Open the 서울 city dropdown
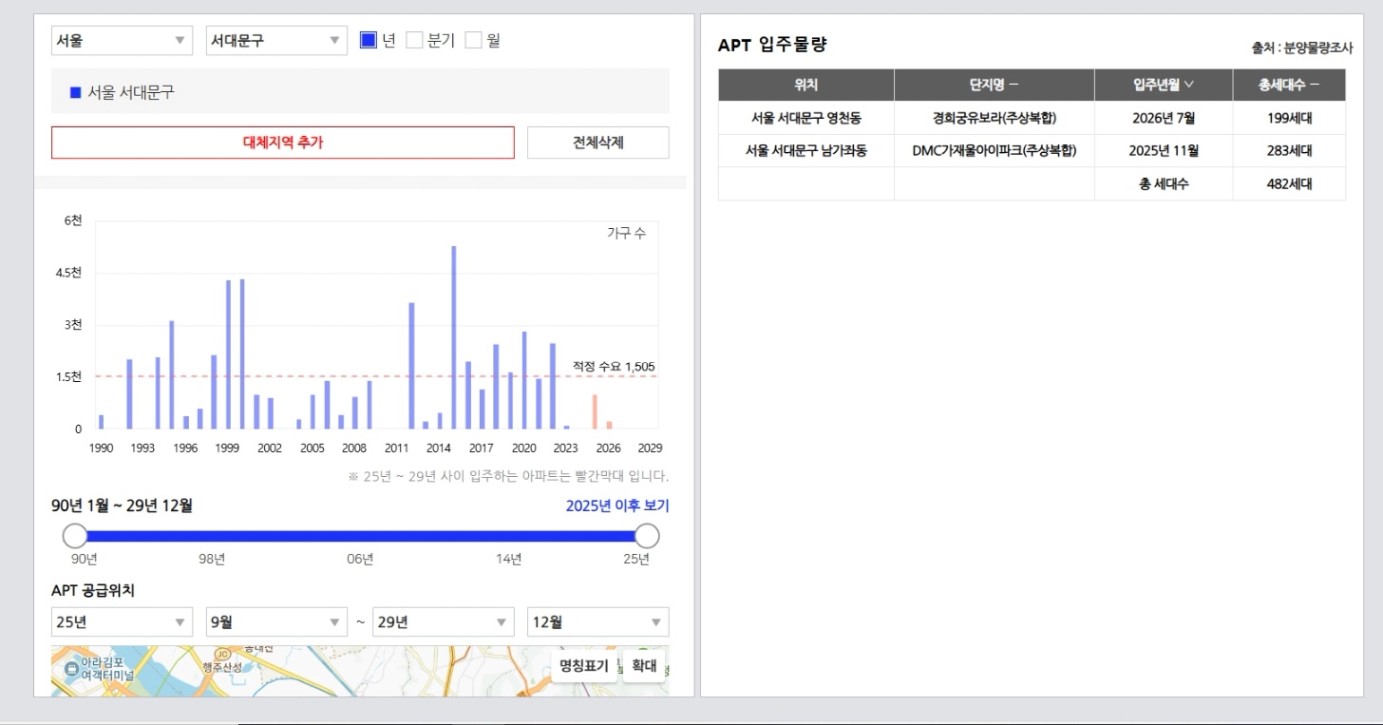The image size is (1383, 725). pos(122,41)
